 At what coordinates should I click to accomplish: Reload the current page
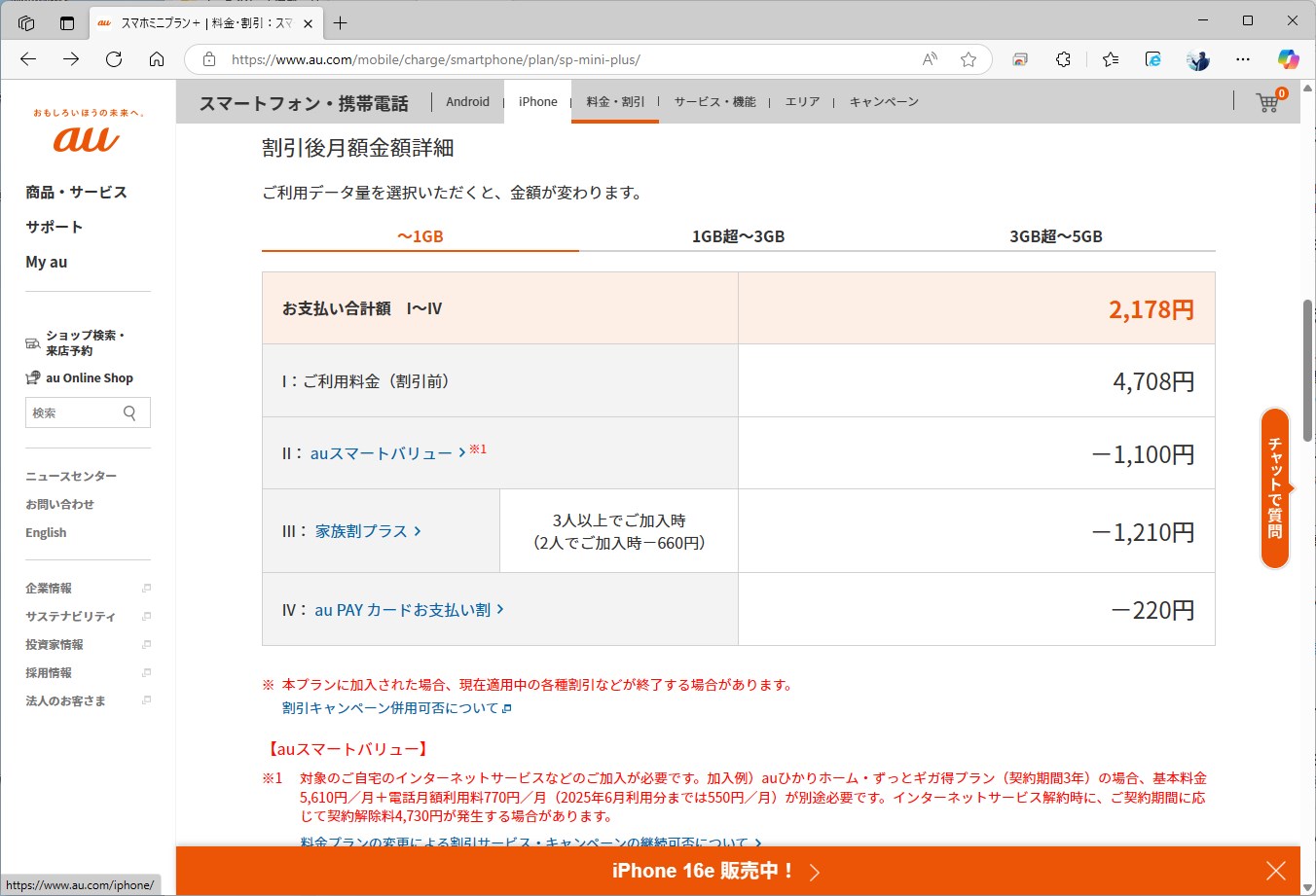pos(114,59)
